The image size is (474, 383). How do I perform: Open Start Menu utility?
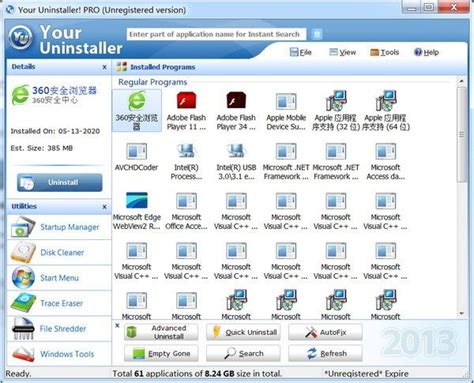[x=59, y=278]
